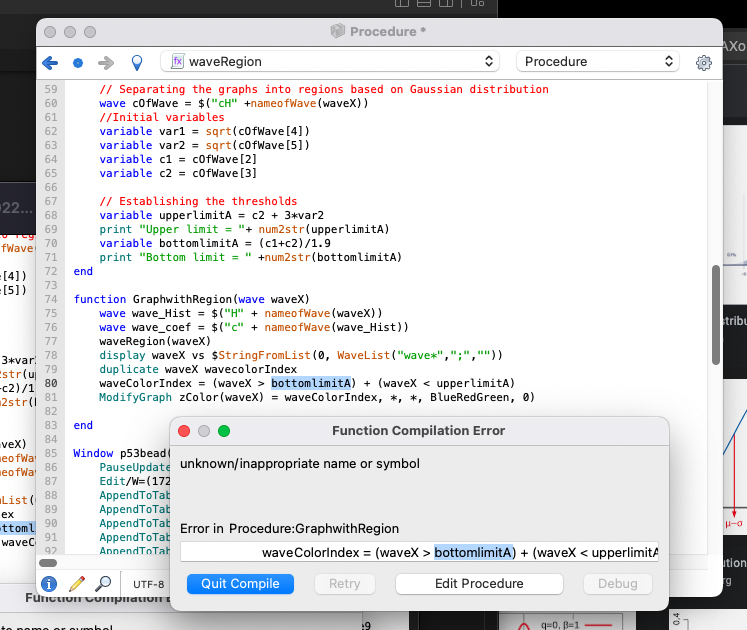Click the horizontal scrollbar thumb
Screen dimensions: 747x630
pos(48,563)
